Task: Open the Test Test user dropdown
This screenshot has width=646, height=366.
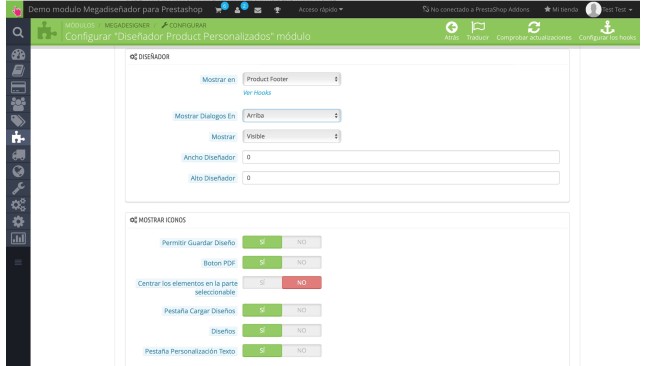Action: [618, 9]
